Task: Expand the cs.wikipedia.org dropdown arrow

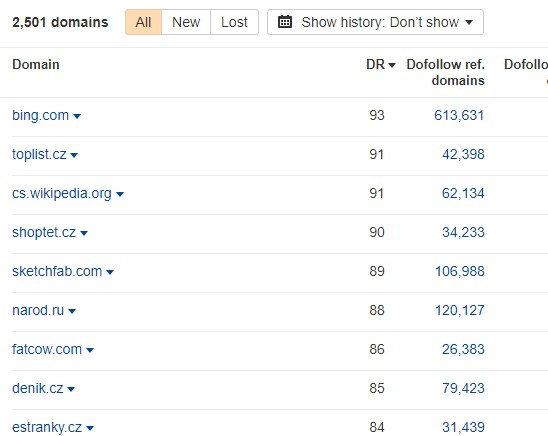Action: tap(120, 194)
